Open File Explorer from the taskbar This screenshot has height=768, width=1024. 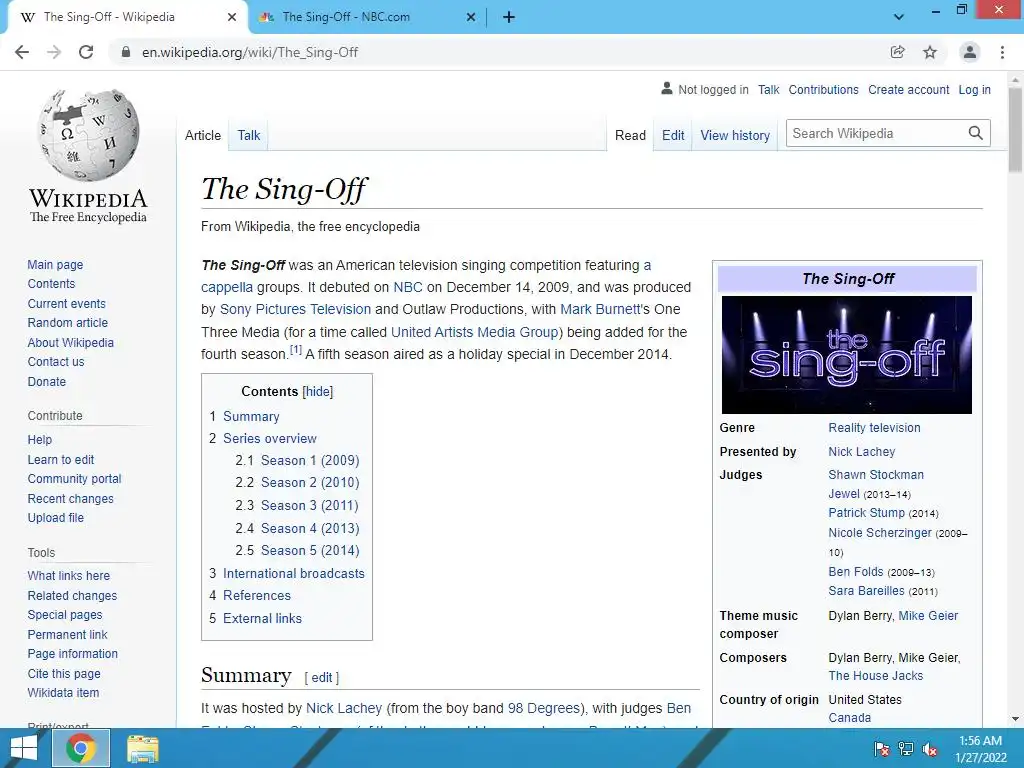coord(143,748)
